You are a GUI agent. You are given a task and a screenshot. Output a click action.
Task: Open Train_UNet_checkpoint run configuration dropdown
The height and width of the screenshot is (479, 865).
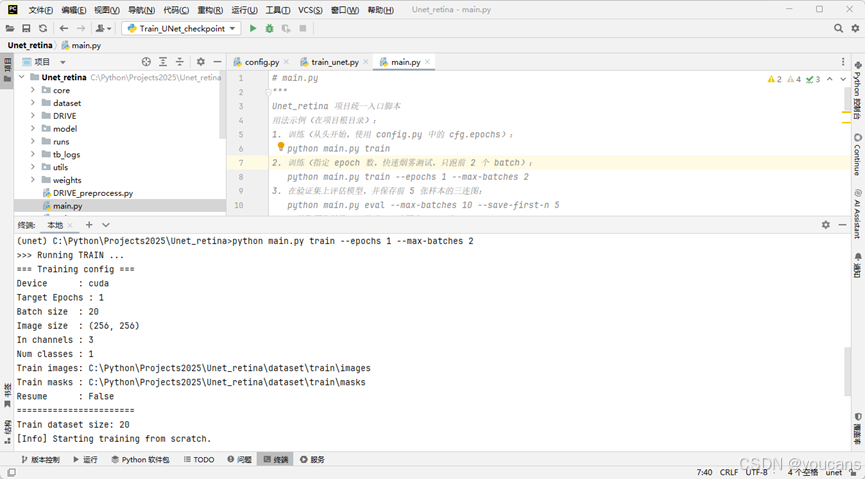[181, 28]
